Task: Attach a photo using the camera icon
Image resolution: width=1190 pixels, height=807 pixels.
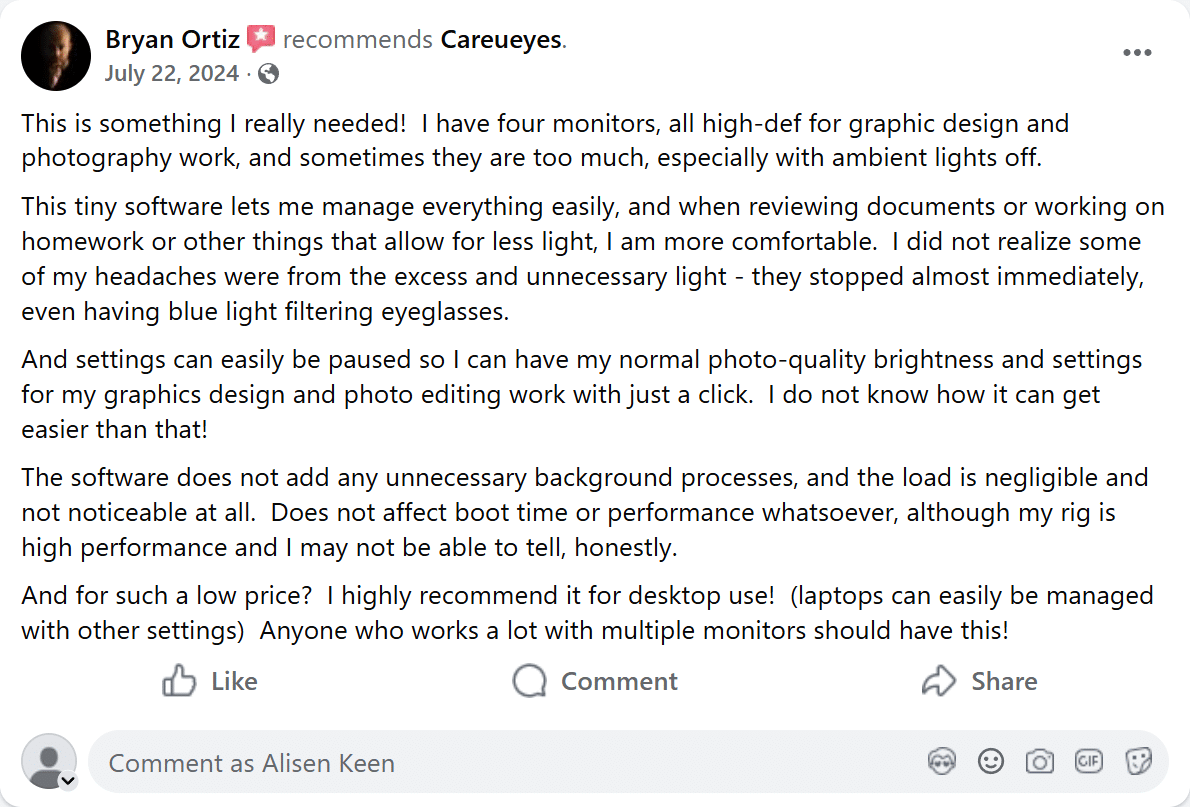Action: pos(1039,762)
